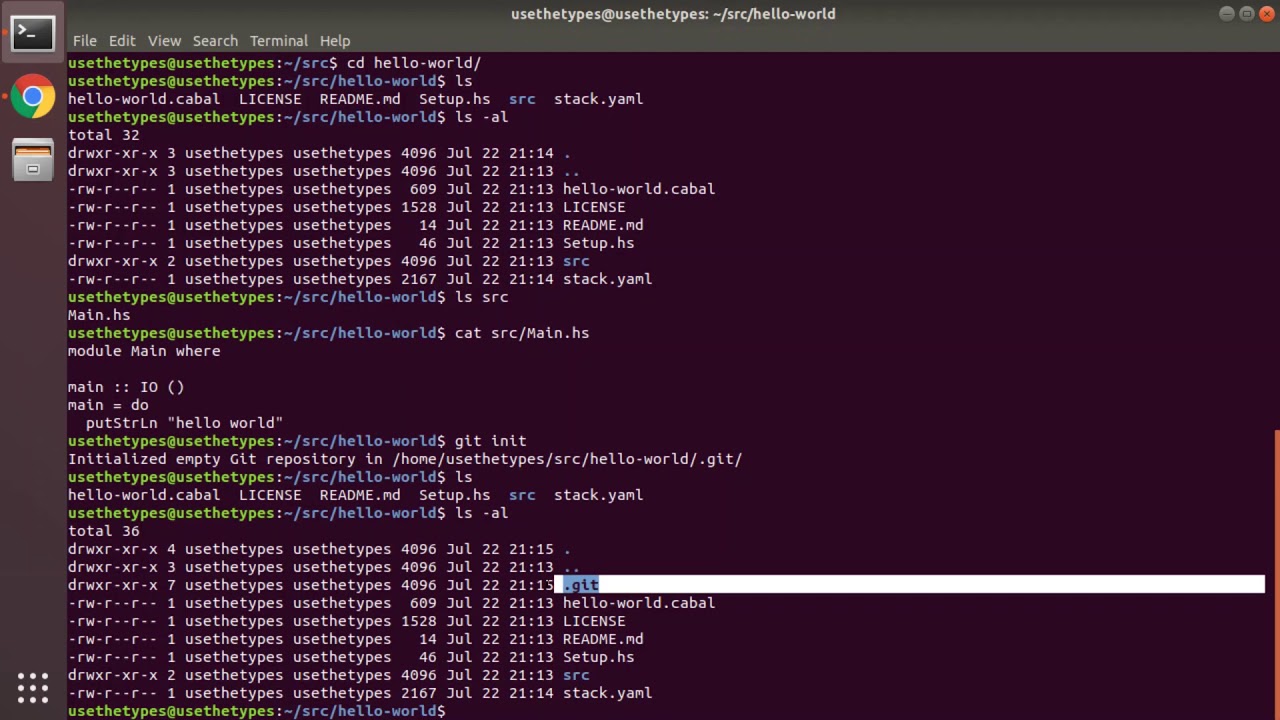Screen dimensions: 1280x720
Task: Click the terminal vertical scrollbar
Action: [x=1276, y=573]
